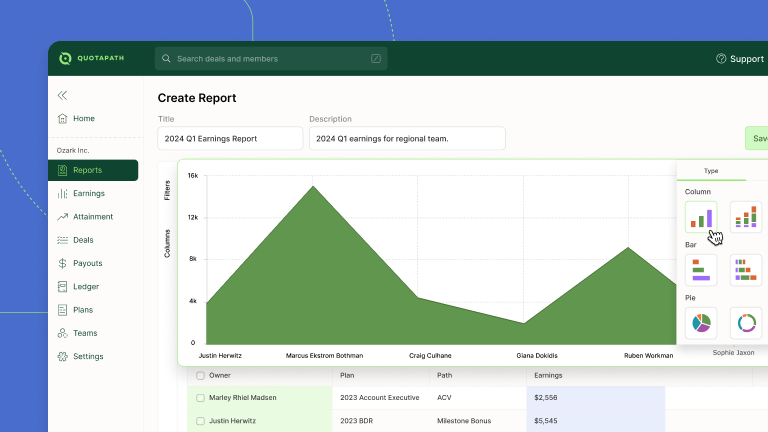Click the report Title input field

click(x=230, y=138)
